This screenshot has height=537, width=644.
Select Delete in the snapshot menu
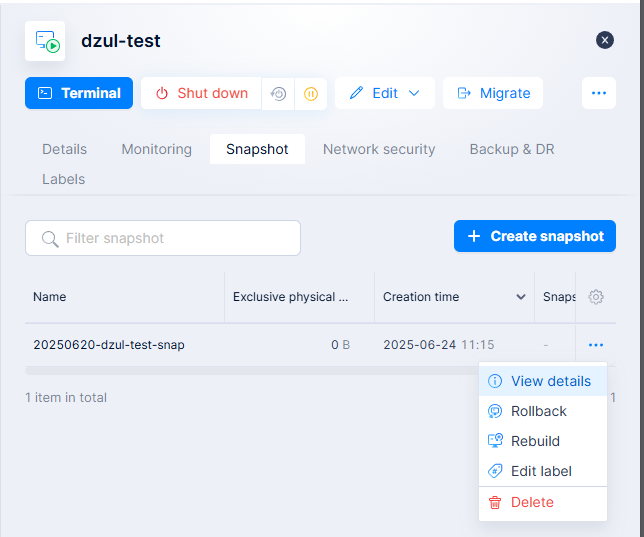coord(532,502)
